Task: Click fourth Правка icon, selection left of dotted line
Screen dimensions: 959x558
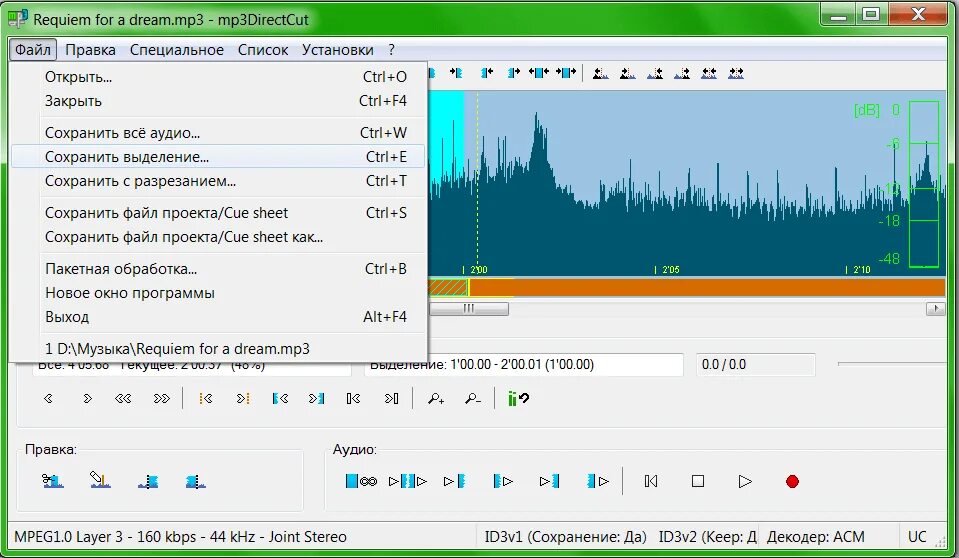Action: tap(196, 482)
